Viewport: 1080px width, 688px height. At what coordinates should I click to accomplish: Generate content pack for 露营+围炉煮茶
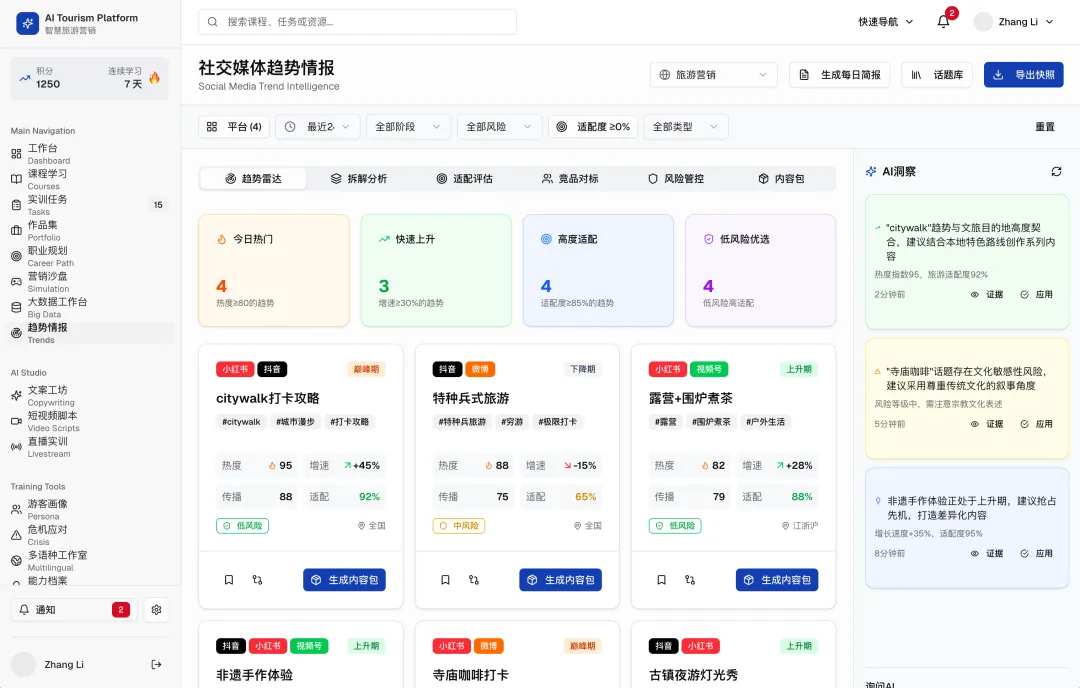coord(777,580)
